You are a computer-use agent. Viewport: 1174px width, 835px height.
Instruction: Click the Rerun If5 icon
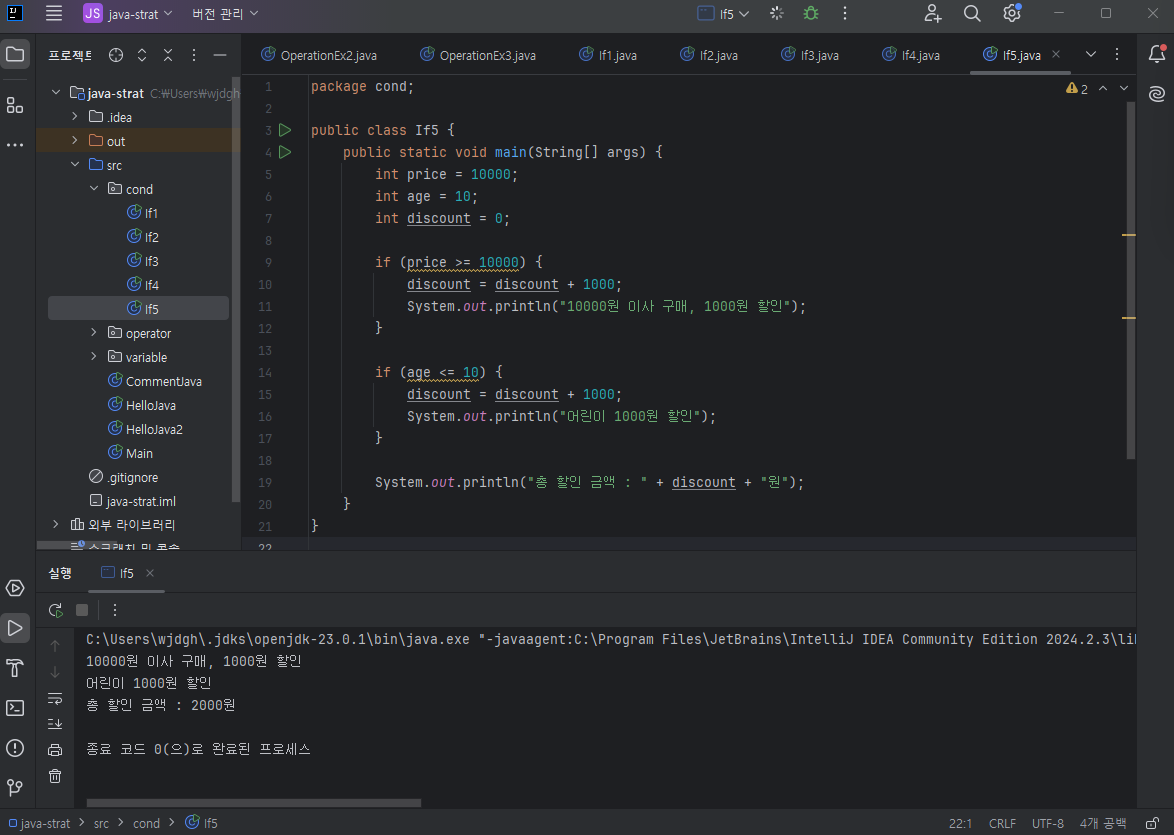[x=56, y=610]
